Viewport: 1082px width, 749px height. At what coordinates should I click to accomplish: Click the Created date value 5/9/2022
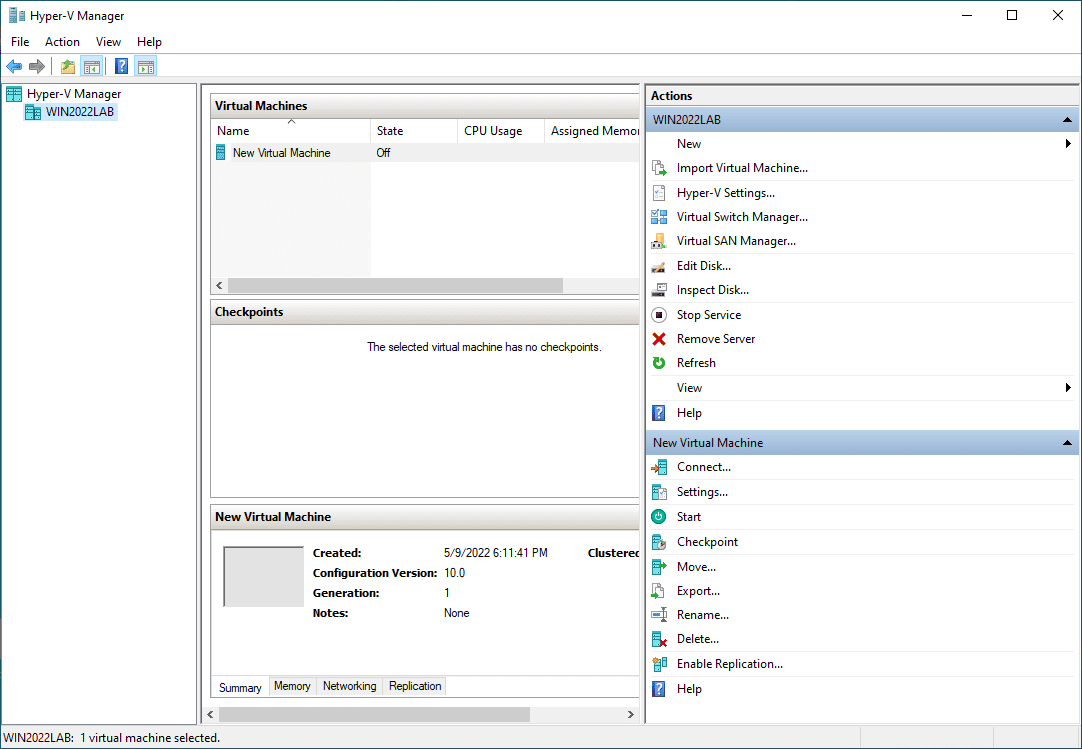point(495,553)
